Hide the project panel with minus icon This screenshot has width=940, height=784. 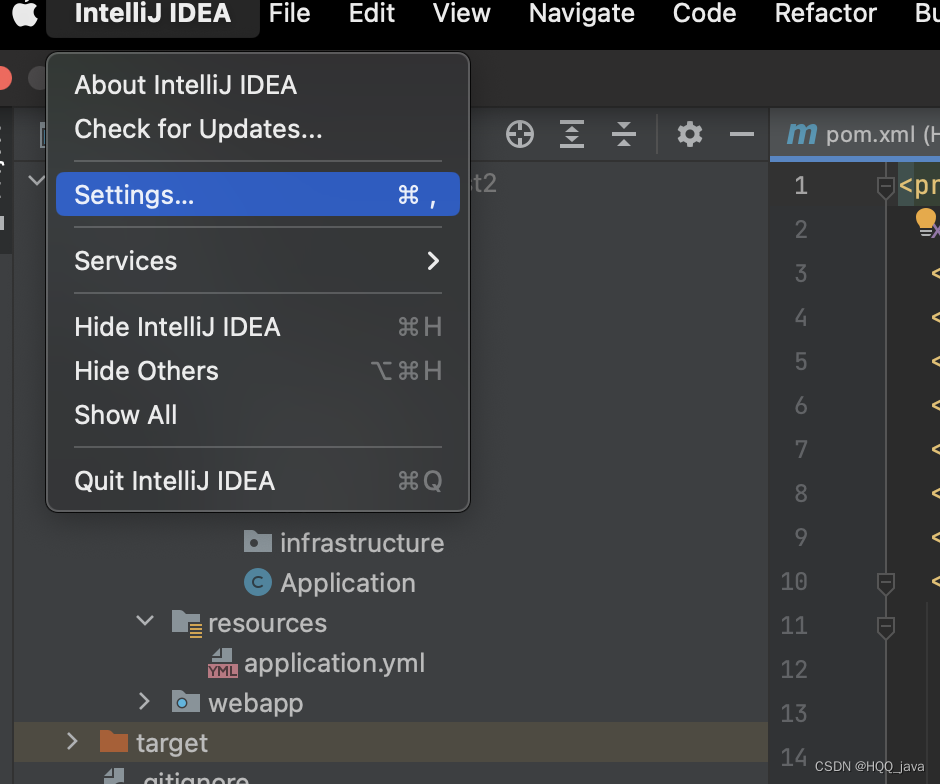pos(741,134)
